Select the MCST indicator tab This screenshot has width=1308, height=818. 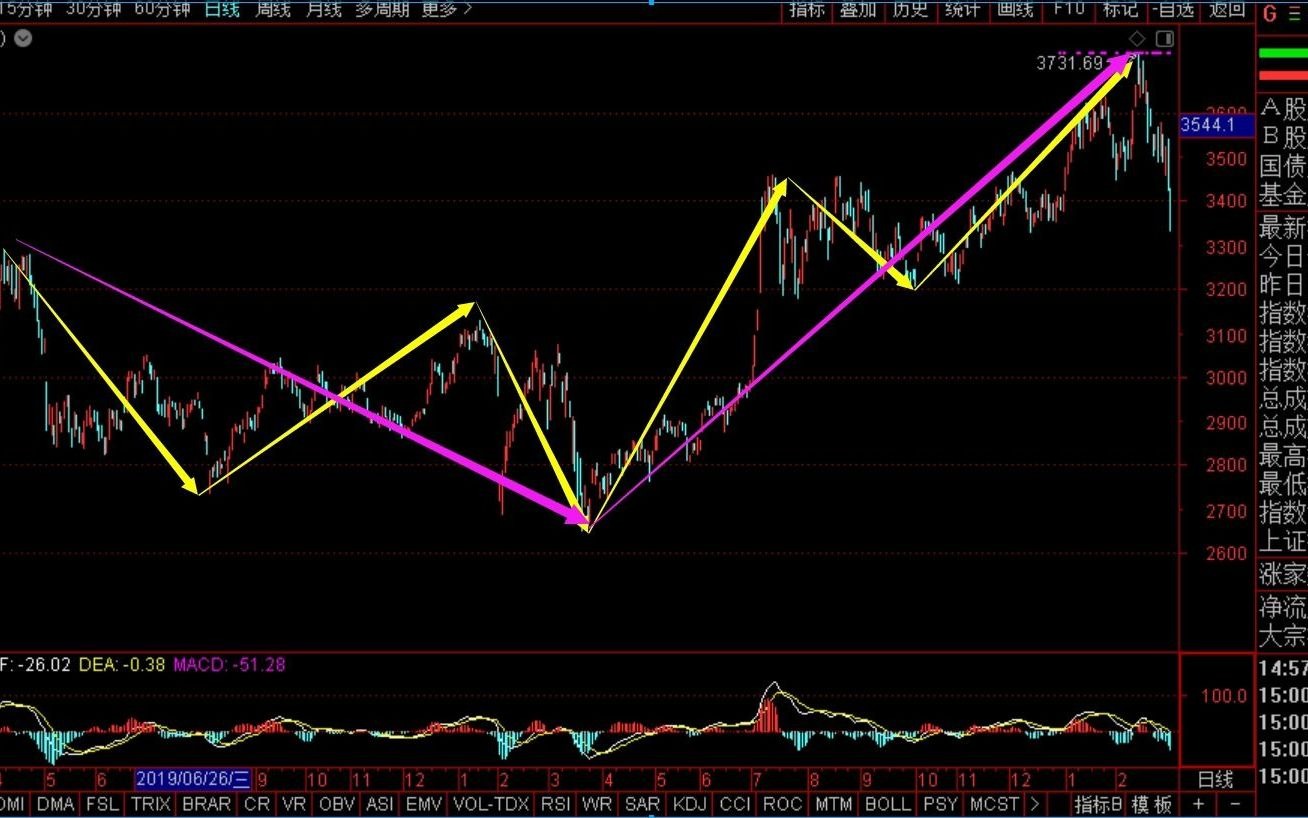pyautogui.click(x=994, y=804)
